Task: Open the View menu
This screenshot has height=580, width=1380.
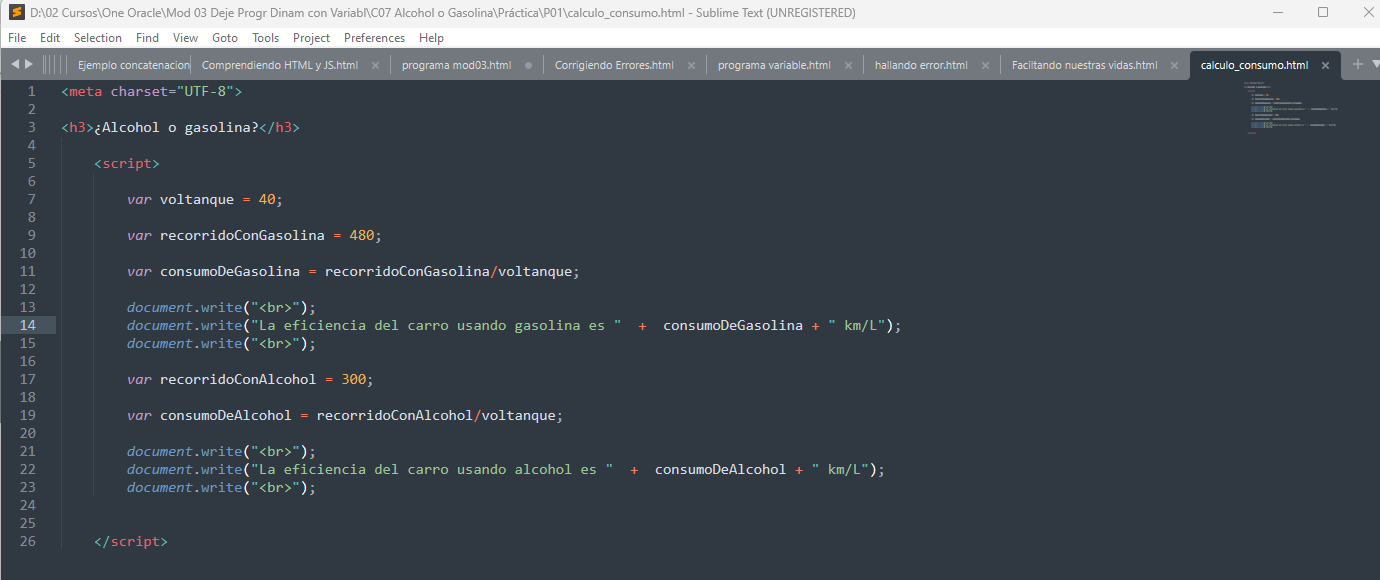Action: pos(185,38)
